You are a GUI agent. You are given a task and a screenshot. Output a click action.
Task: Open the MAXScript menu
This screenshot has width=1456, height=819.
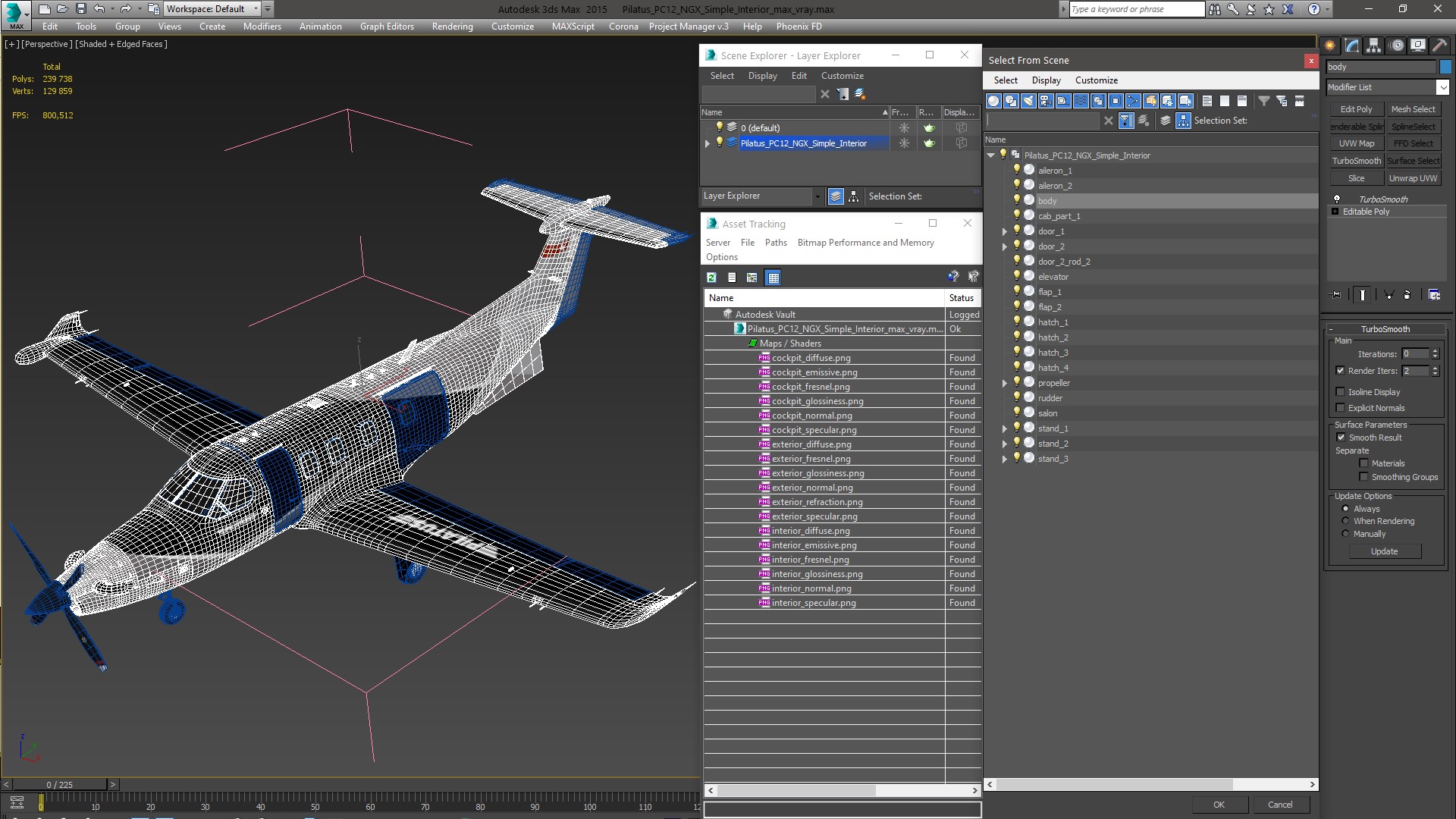pyautogui.click(x=573, y=27)
